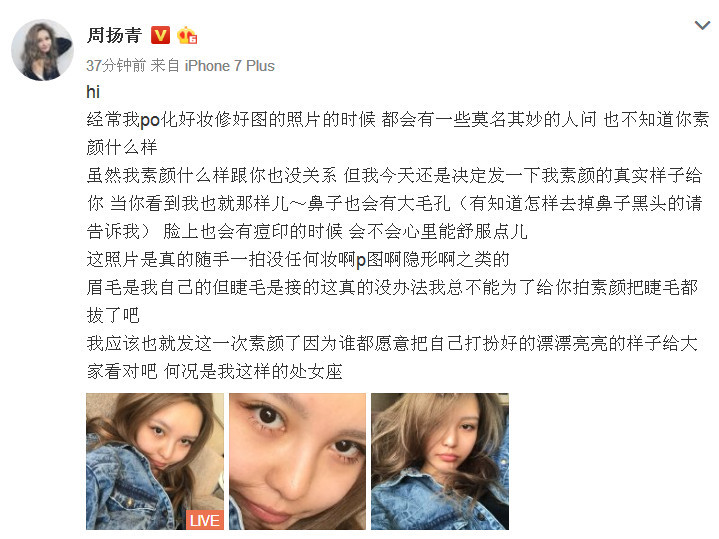This screenshot has height=539, width=719.
Task: Click the round profile avatar
Action: click(42, 50)
